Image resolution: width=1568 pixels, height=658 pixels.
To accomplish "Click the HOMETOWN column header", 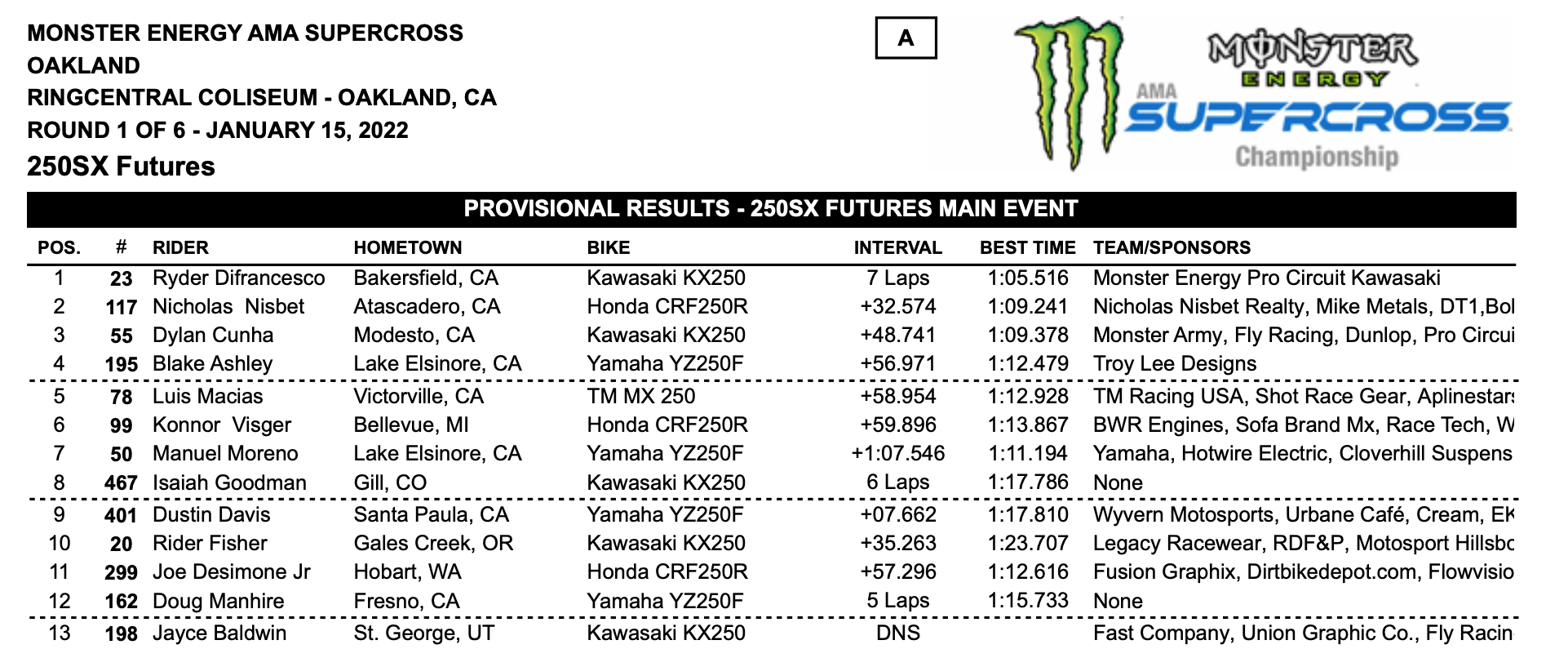I will (408, 248).
